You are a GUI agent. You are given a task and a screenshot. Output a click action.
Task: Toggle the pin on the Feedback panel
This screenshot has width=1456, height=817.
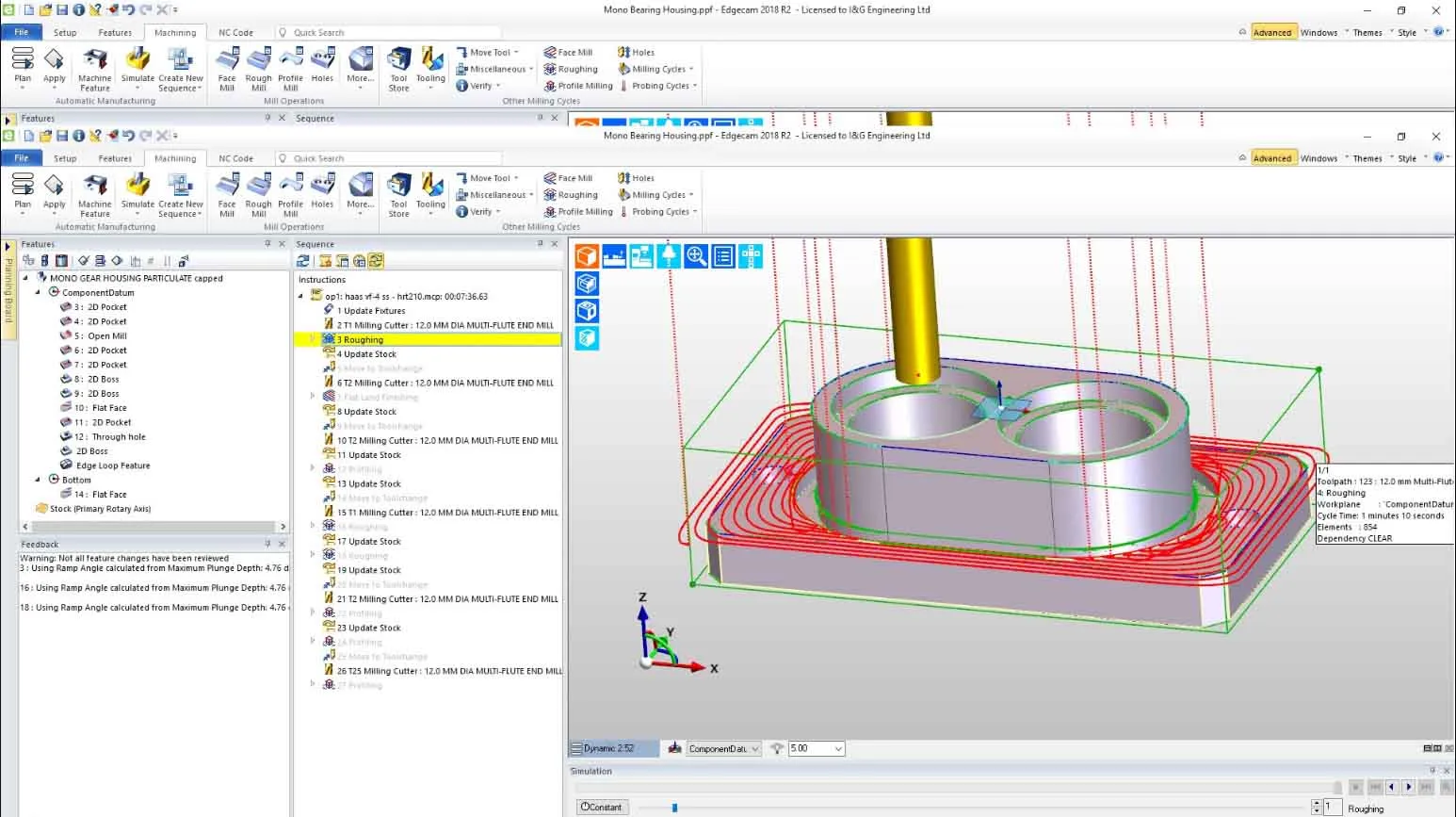pos(267,544)
